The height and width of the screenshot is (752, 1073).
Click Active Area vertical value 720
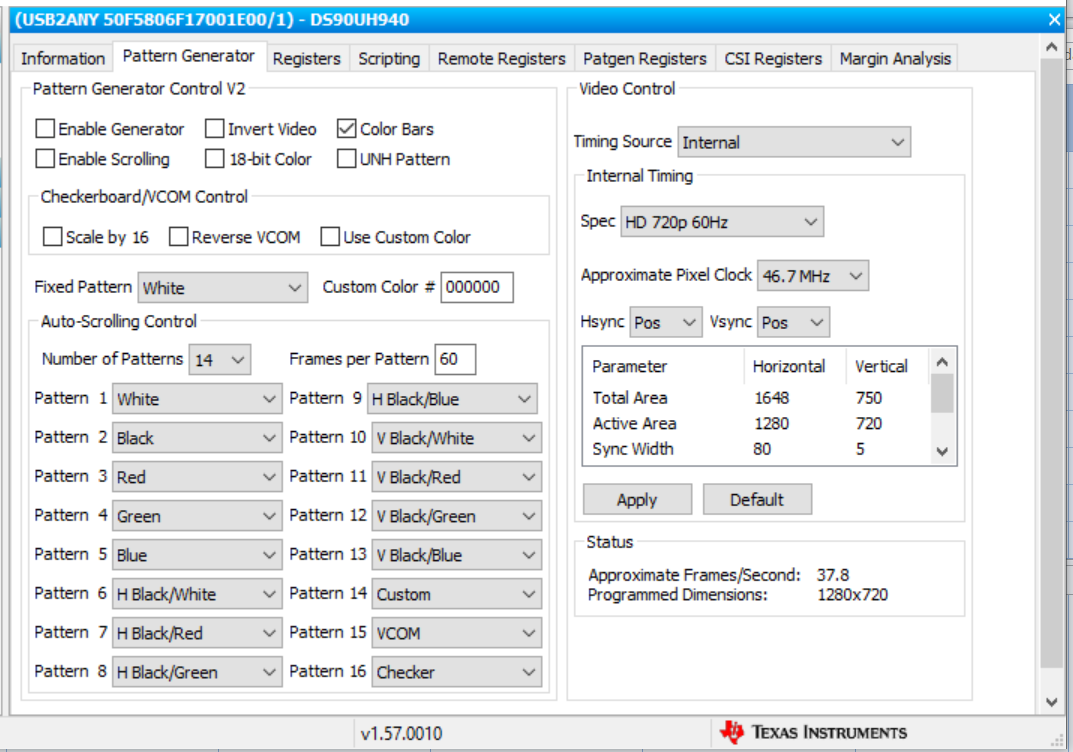click(868, 424)
